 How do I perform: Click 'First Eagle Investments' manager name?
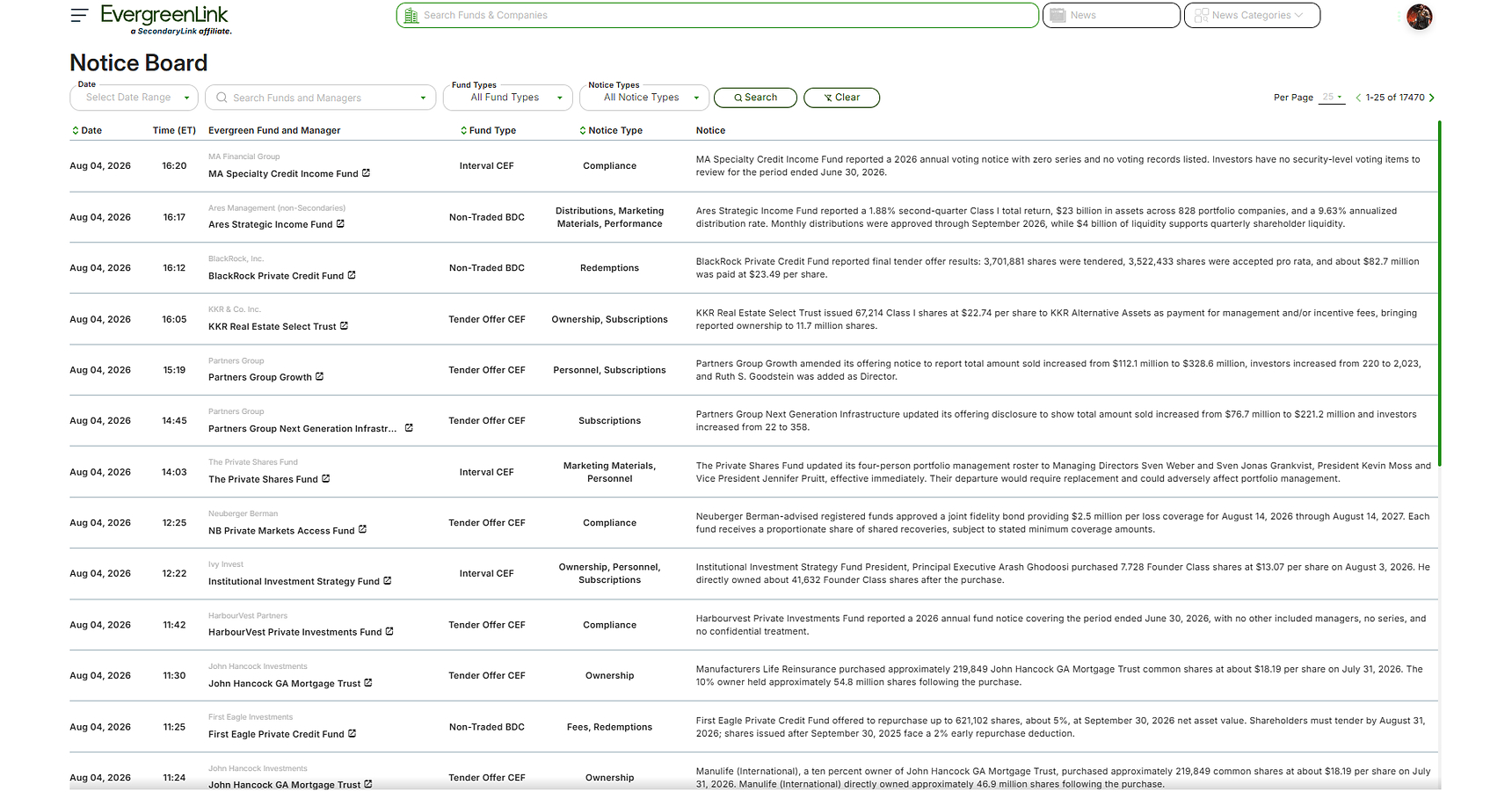tap(251, 717)
